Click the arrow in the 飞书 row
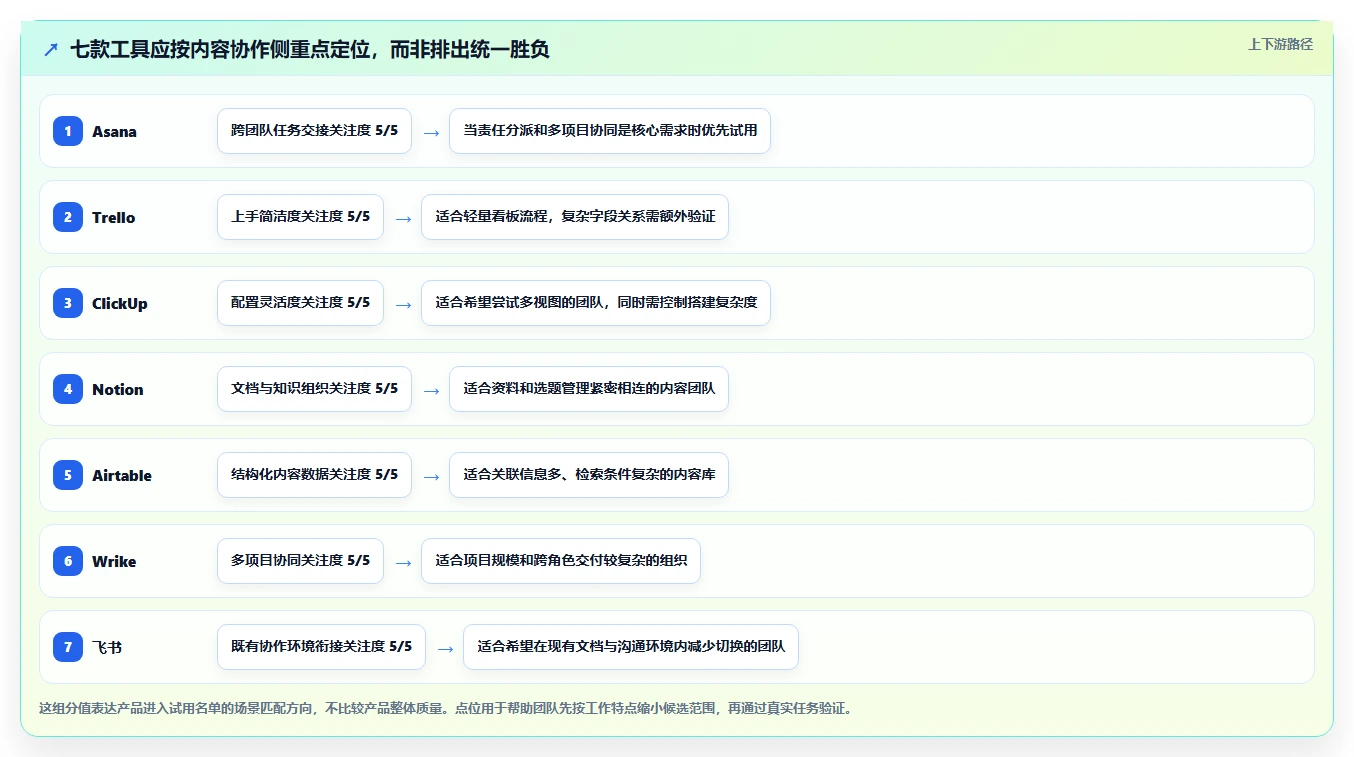Image resolution: width=1354 pixels, height=757 pixels. coord(445,648)
